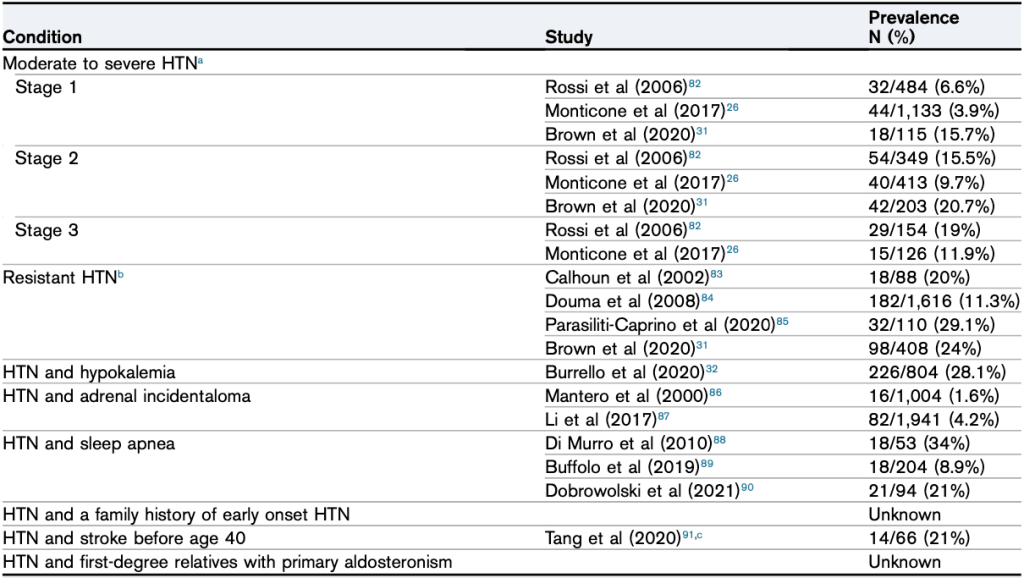The width and height of the screenshot is (1024, 578).
Task: Open footnote a beside Moderate to severe HTN
Action: point(176,62)
